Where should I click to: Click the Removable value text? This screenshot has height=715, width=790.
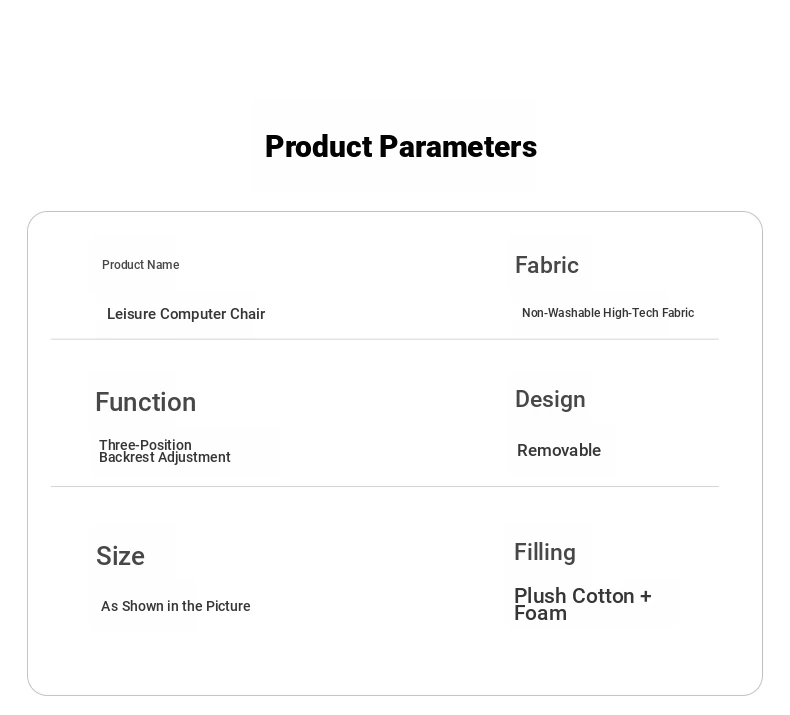tap(559, 450)
